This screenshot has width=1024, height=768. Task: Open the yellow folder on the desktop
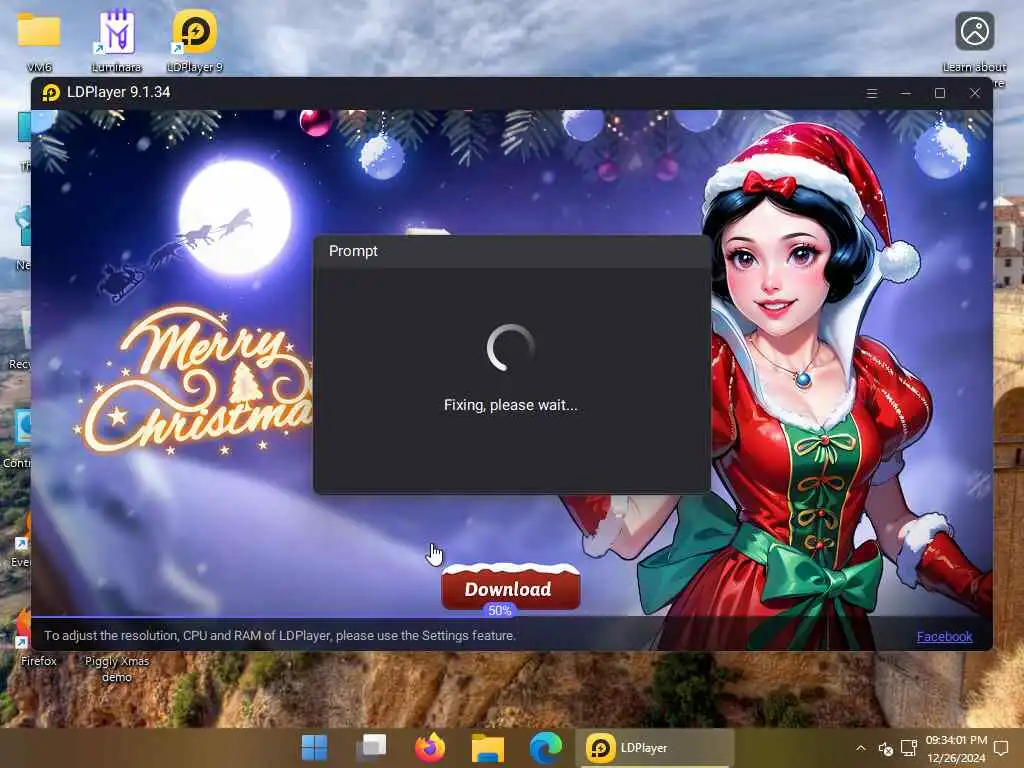click(x=39, y=39)
